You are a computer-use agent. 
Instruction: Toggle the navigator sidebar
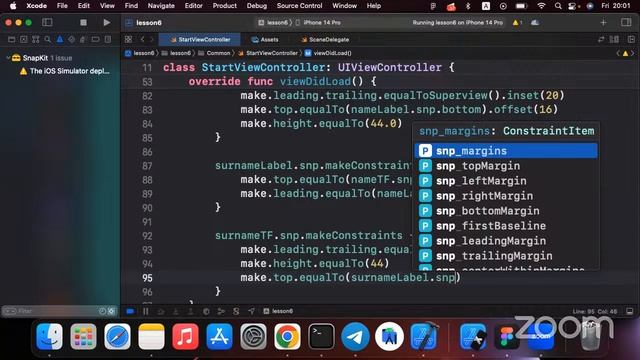47,22
